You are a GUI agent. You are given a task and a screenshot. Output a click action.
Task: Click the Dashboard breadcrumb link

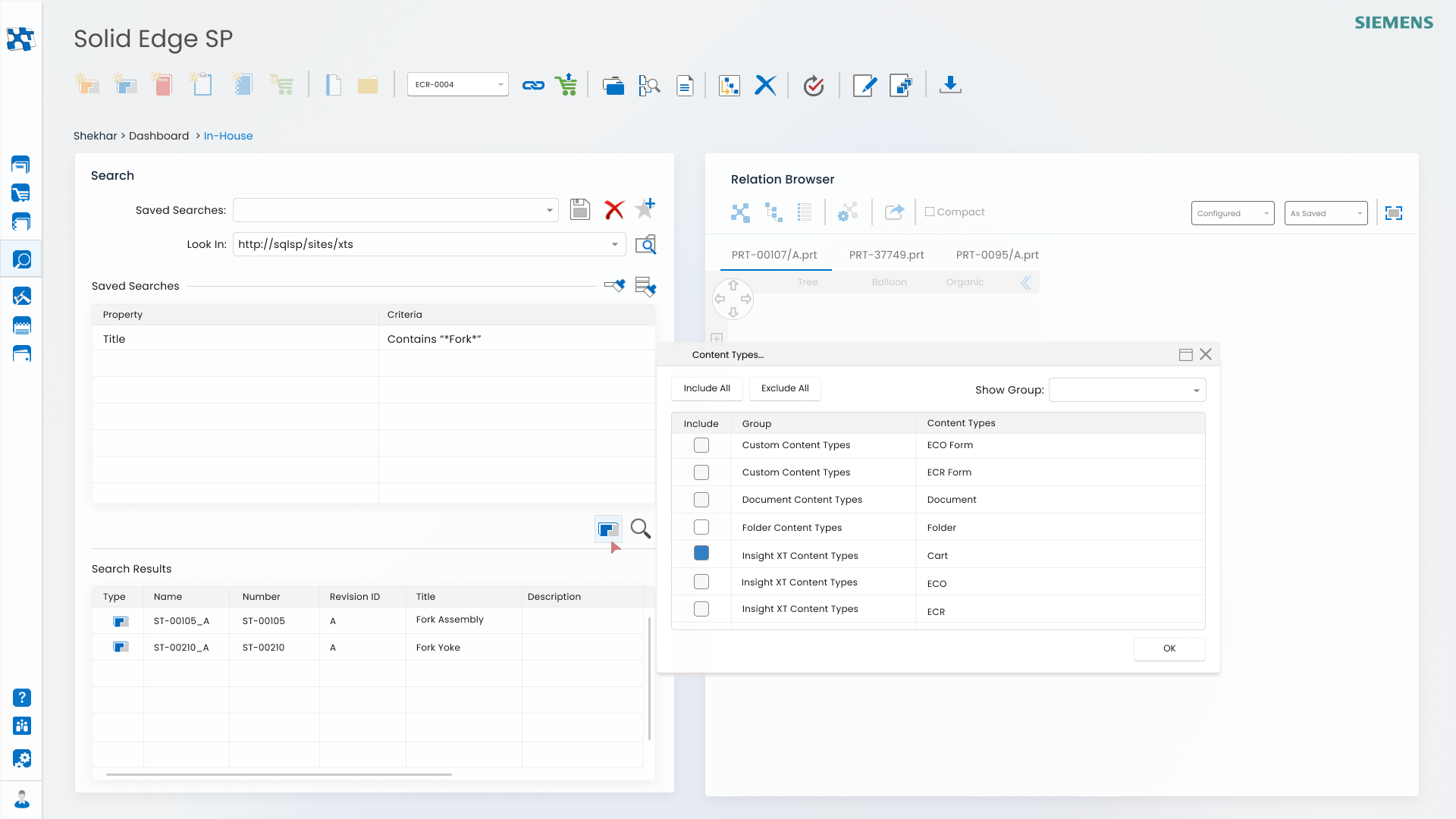click(158, 136)
